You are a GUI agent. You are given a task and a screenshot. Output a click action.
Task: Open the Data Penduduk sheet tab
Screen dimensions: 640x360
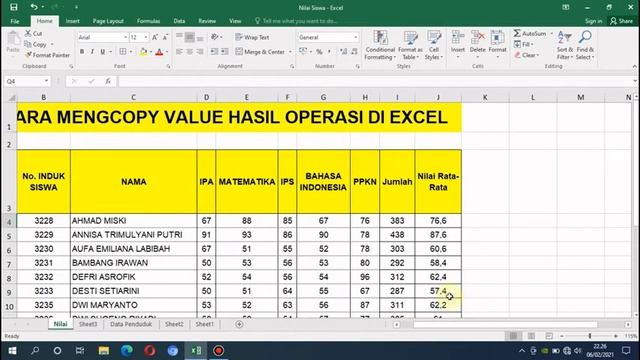pos(131,324)
